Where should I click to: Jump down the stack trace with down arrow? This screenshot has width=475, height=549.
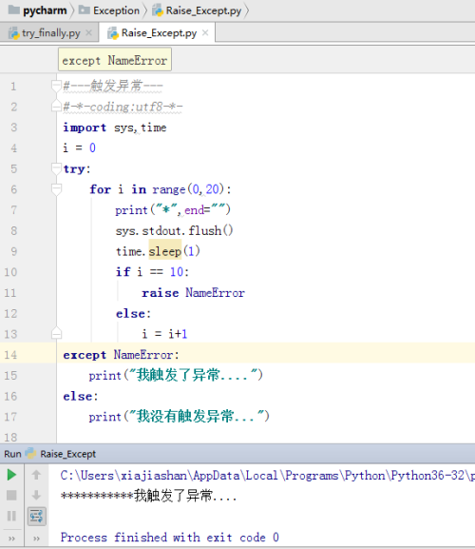coord(36,495)
